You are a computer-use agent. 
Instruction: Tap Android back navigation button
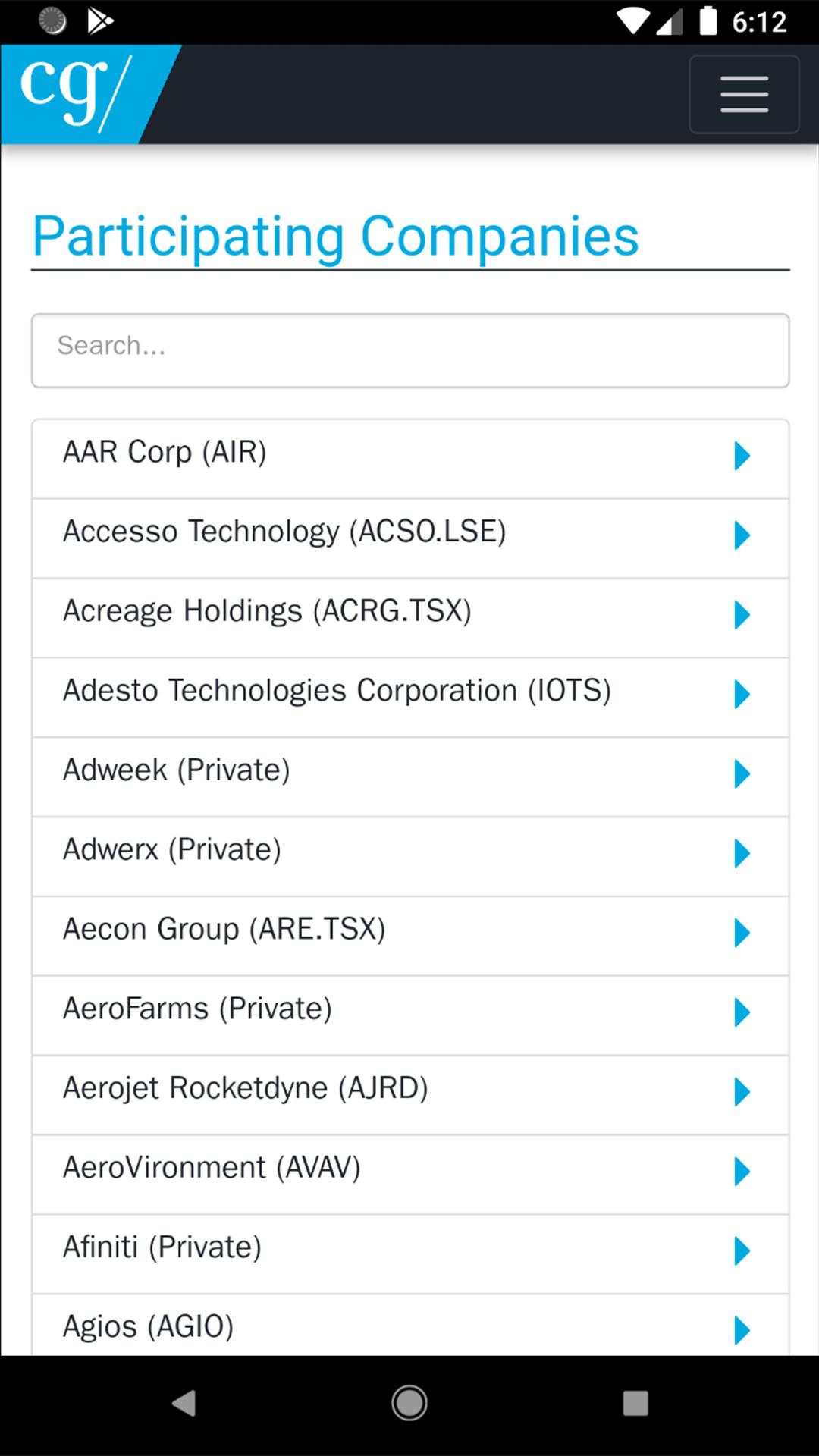point(184,1404)
